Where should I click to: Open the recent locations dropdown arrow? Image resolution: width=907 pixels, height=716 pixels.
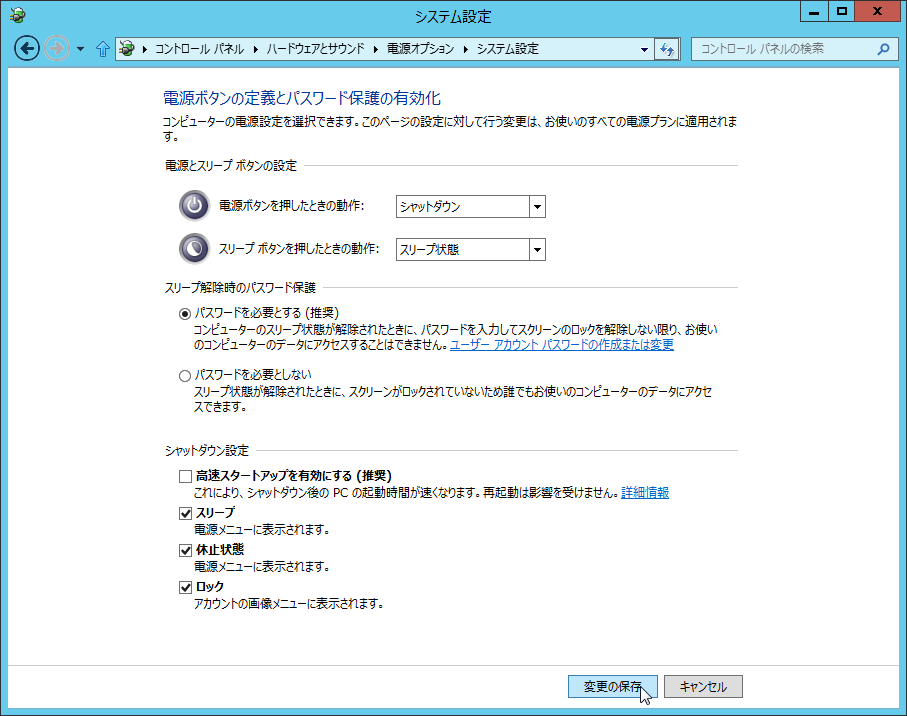click(80, 49)
